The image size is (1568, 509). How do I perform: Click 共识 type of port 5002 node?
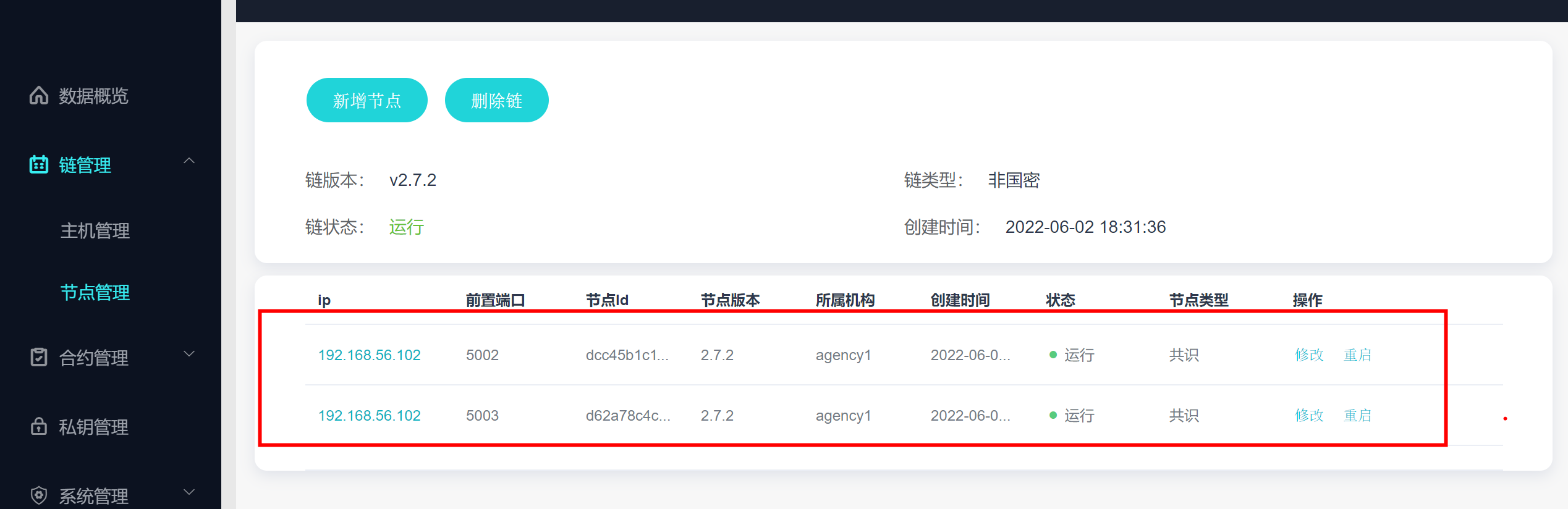point(1184,355)
